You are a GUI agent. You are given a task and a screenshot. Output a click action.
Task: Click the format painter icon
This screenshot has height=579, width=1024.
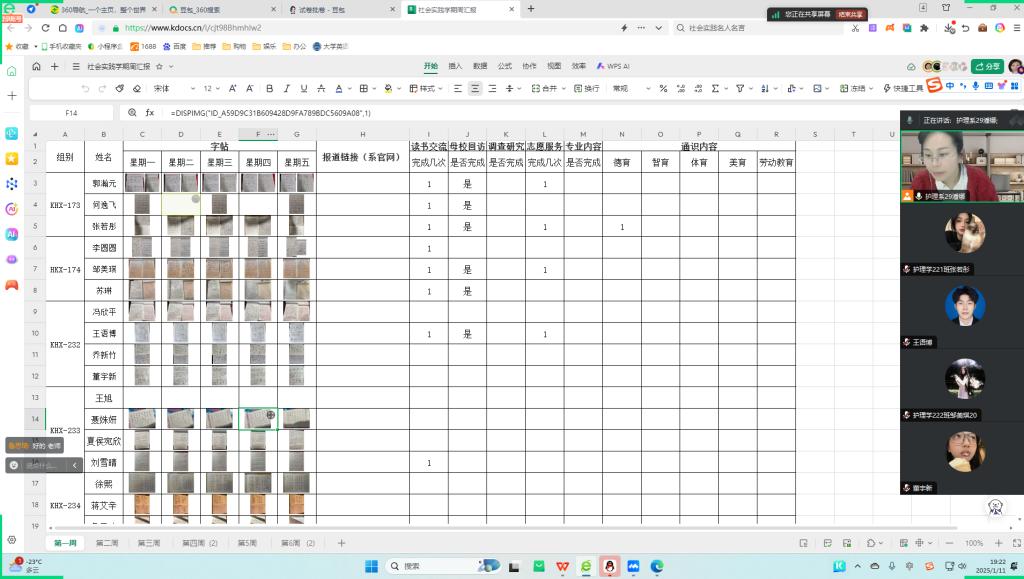coord(119,88)
